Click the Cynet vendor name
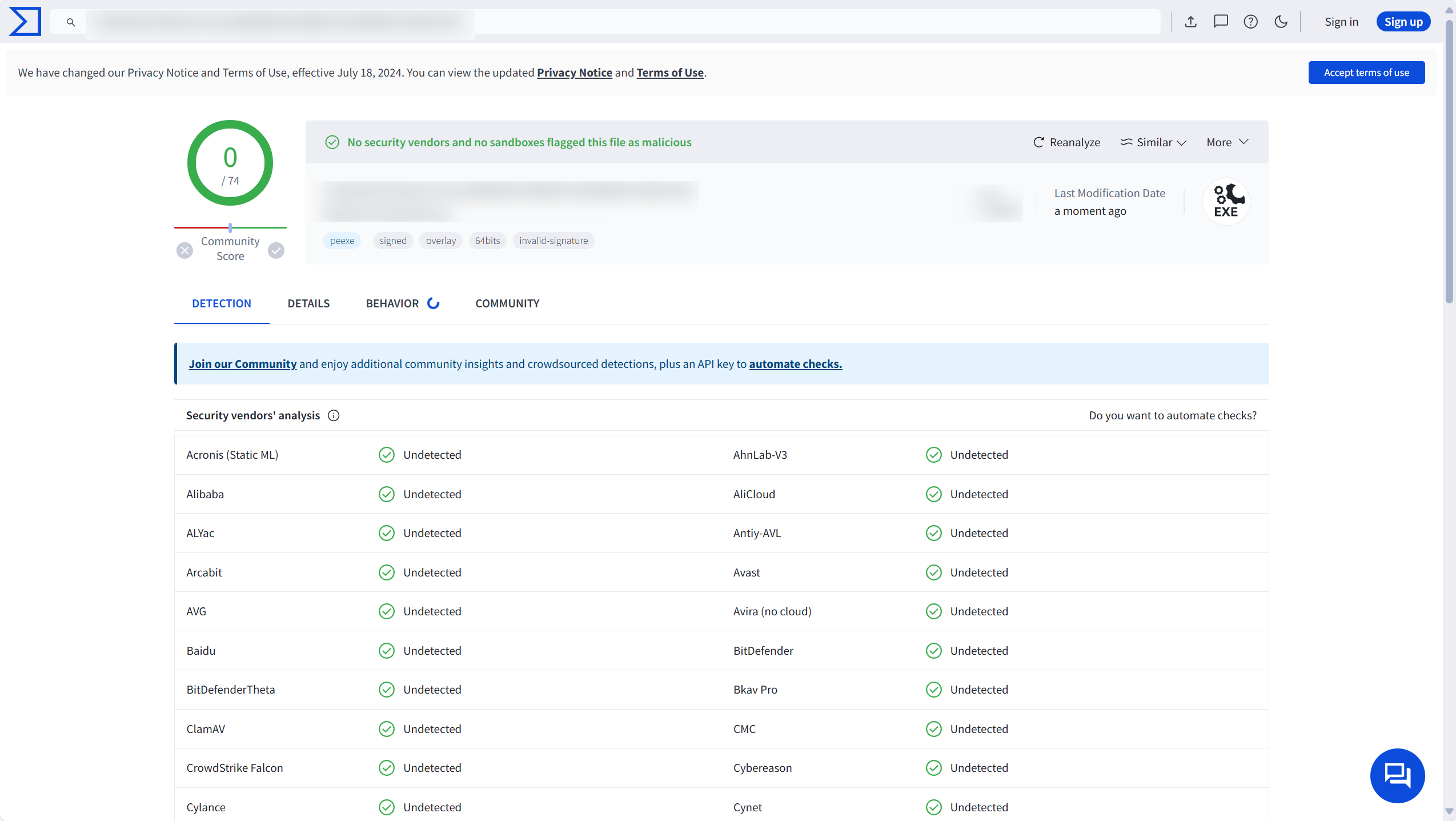Screen dimensions: 1456x821 pos(748,807)
